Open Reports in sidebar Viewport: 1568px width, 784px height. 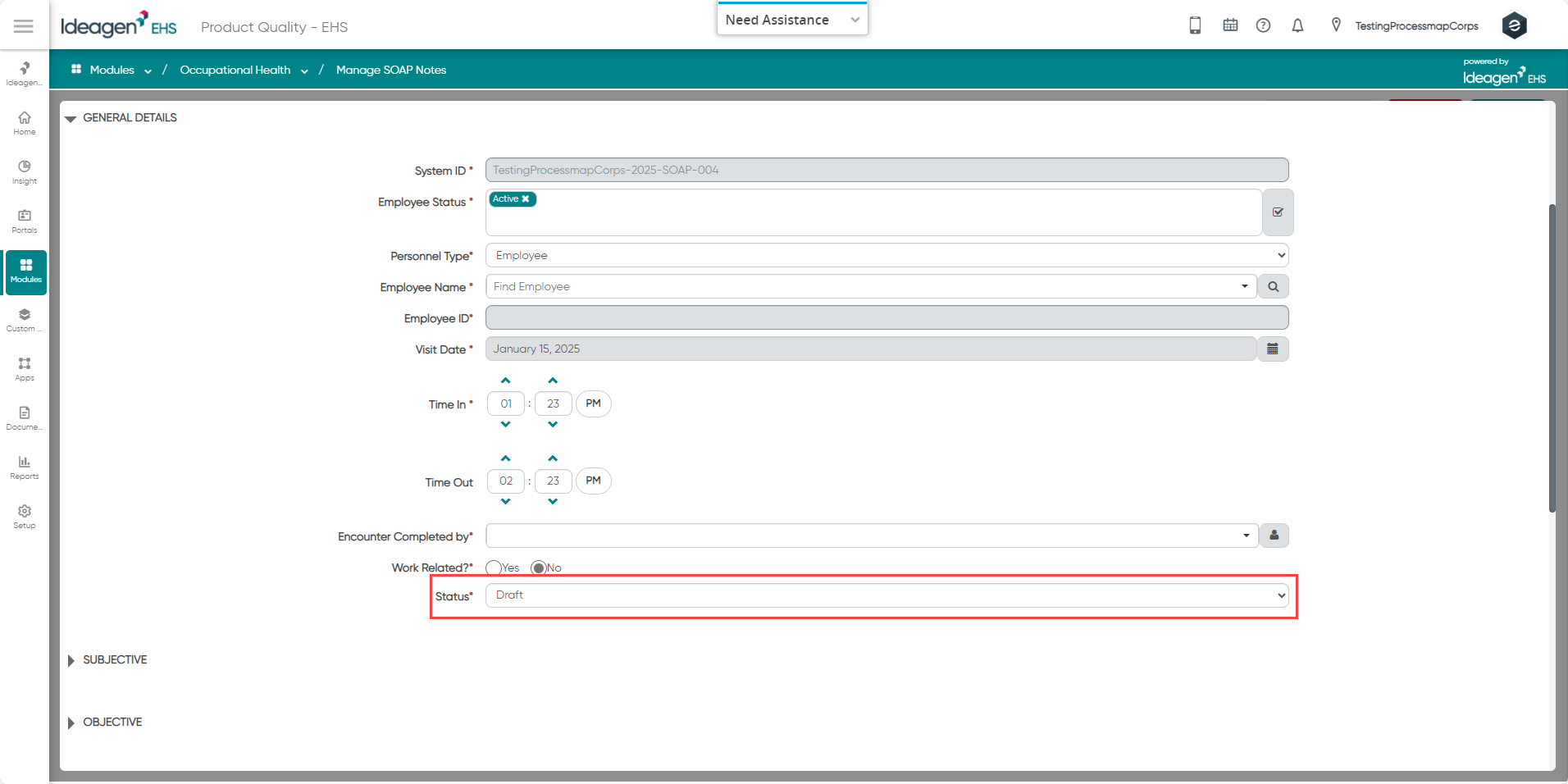pyautogui.click(x=25, y=467)
